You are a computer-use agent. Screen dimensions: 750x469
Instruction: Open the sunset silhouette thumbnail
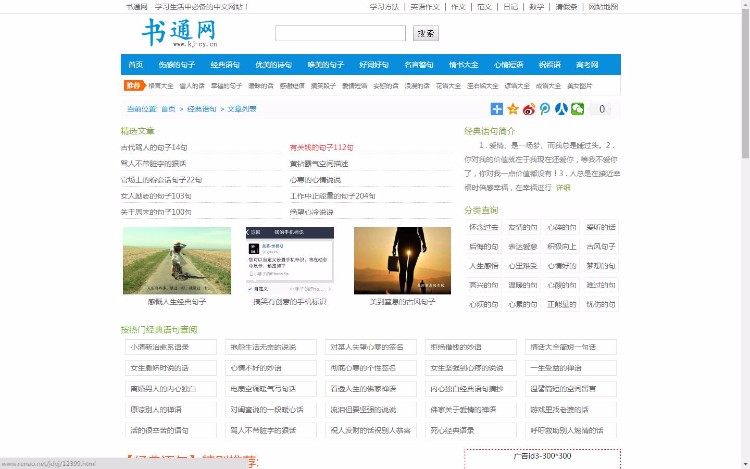point(402,261)
